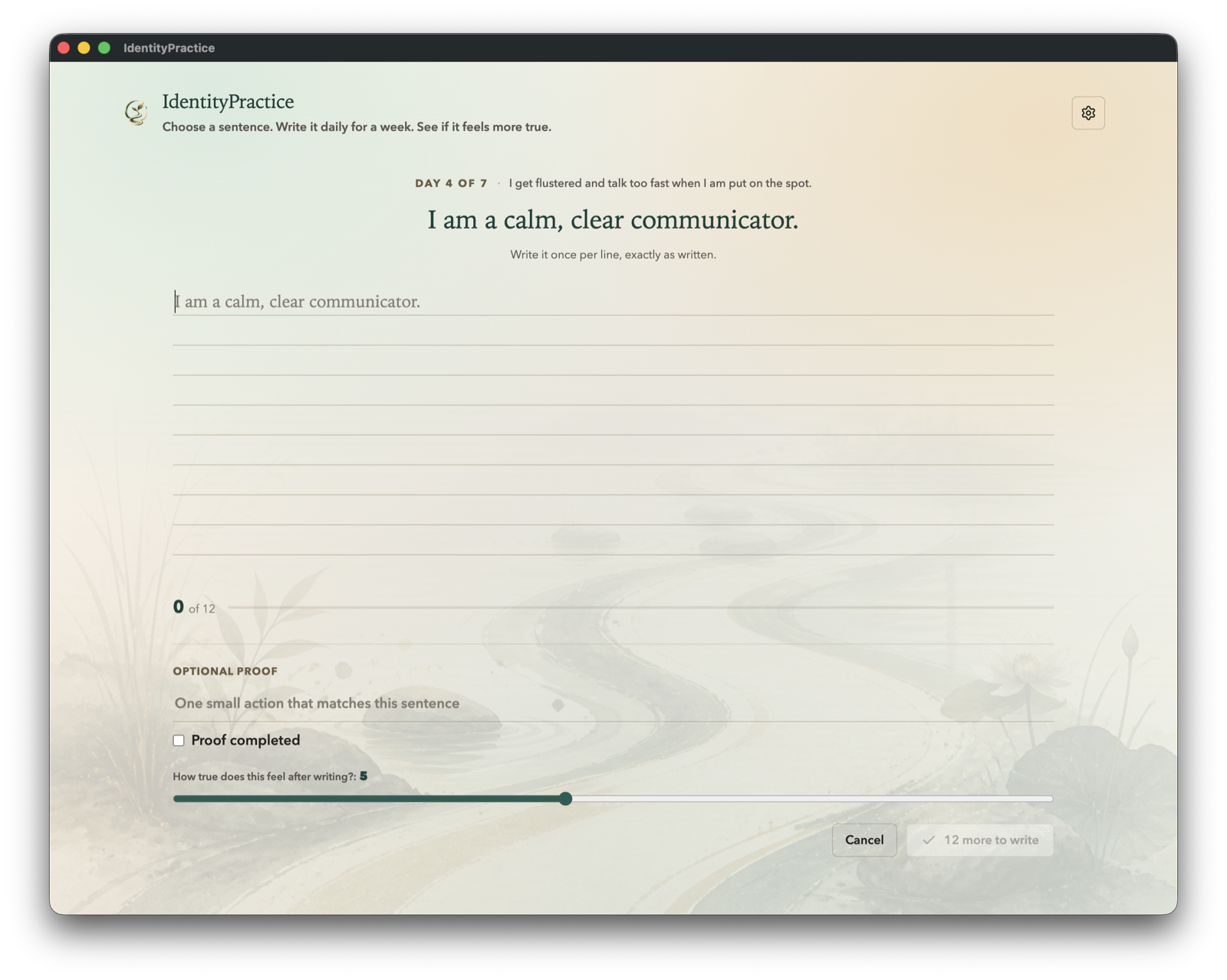The height and width of the screenshot is (980, 1227).
Task: Tick the Proof completed checkbox
Action: [179, 740]
